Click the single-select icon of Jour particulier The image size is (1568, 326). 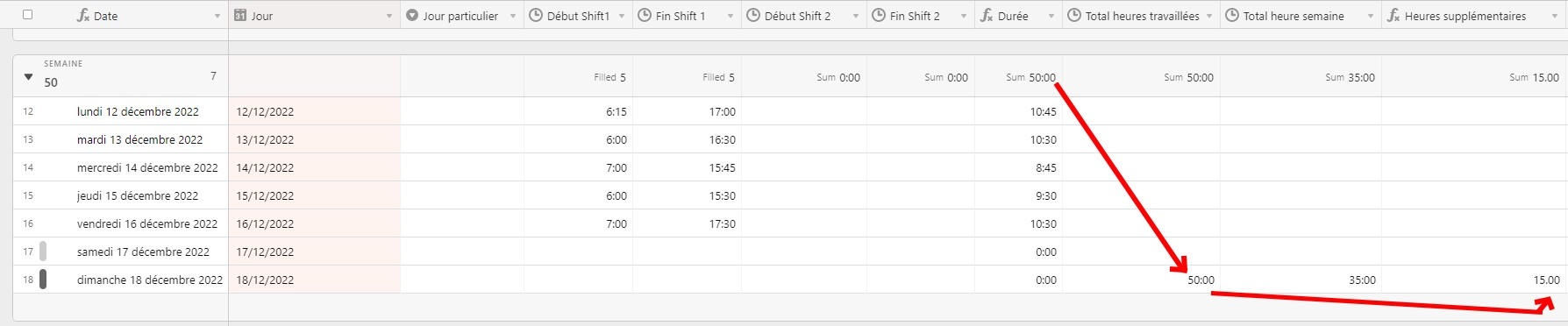(412, 16)
